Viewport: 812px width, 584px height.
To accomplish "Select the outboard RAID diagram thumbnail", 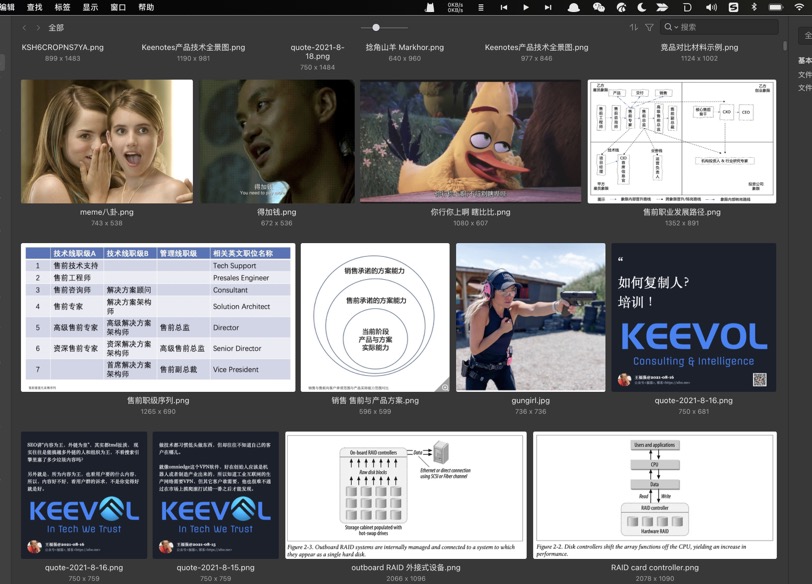I will pos(405,495).
